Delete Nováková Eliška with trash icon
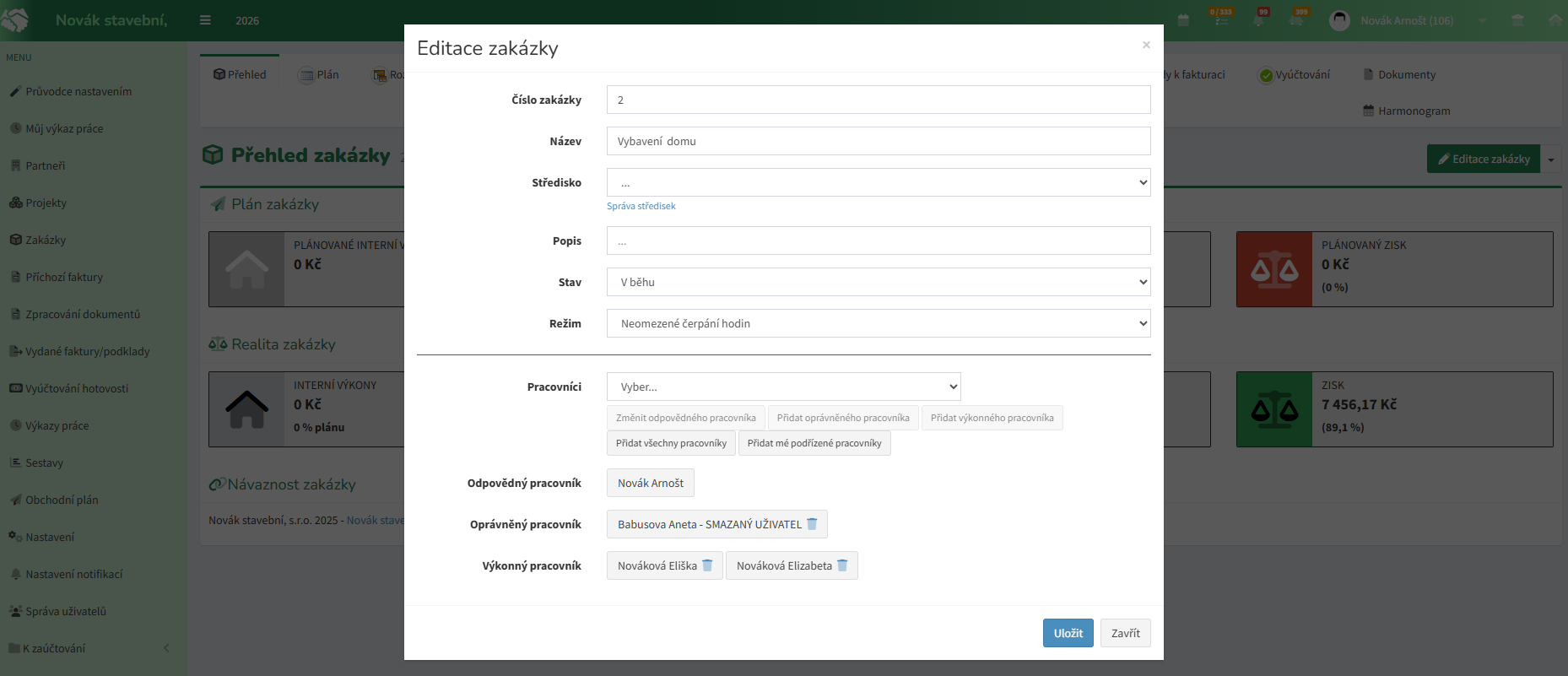 (707, 565)
